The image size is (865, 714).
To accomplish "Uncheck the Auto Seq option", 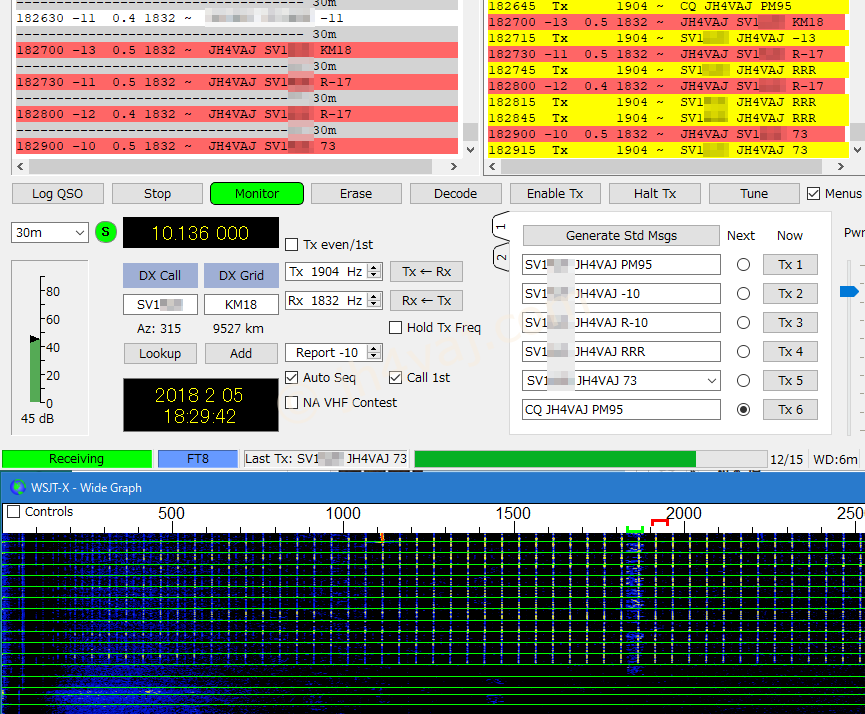I will [x=291, y=377].
